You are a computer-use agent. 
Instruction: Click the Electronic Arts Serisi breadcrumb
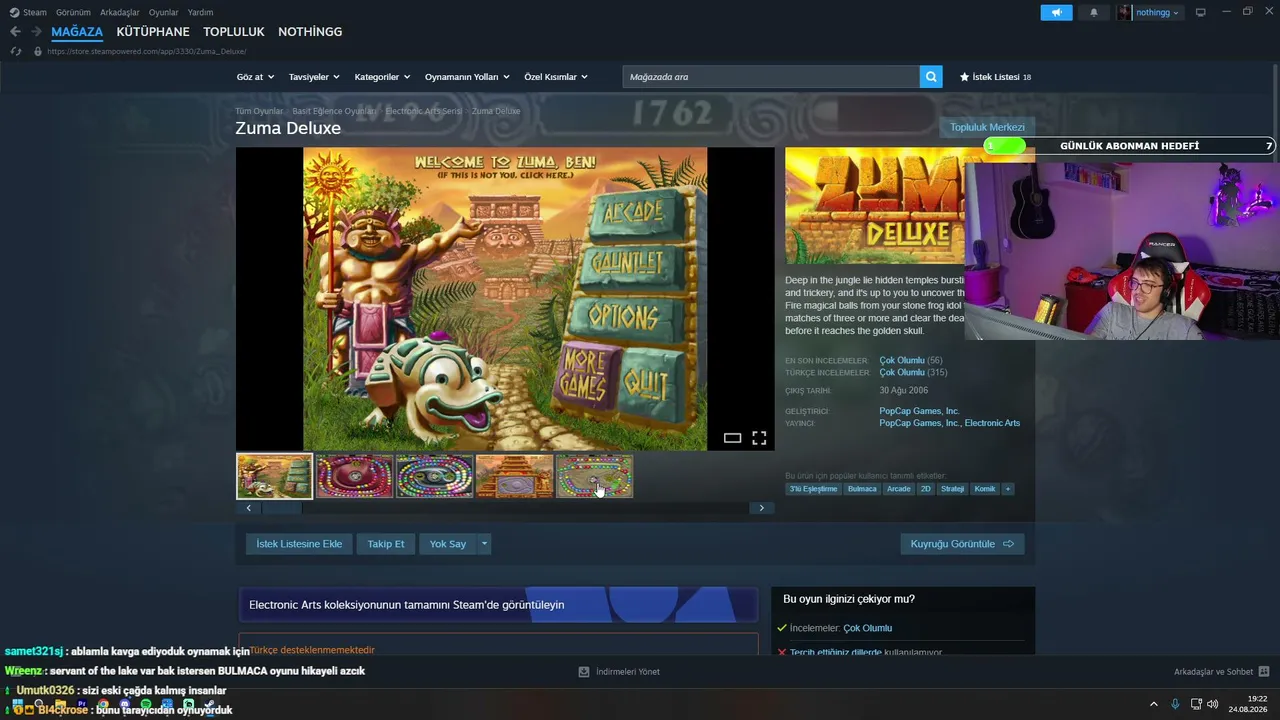(x=424, y=111)
